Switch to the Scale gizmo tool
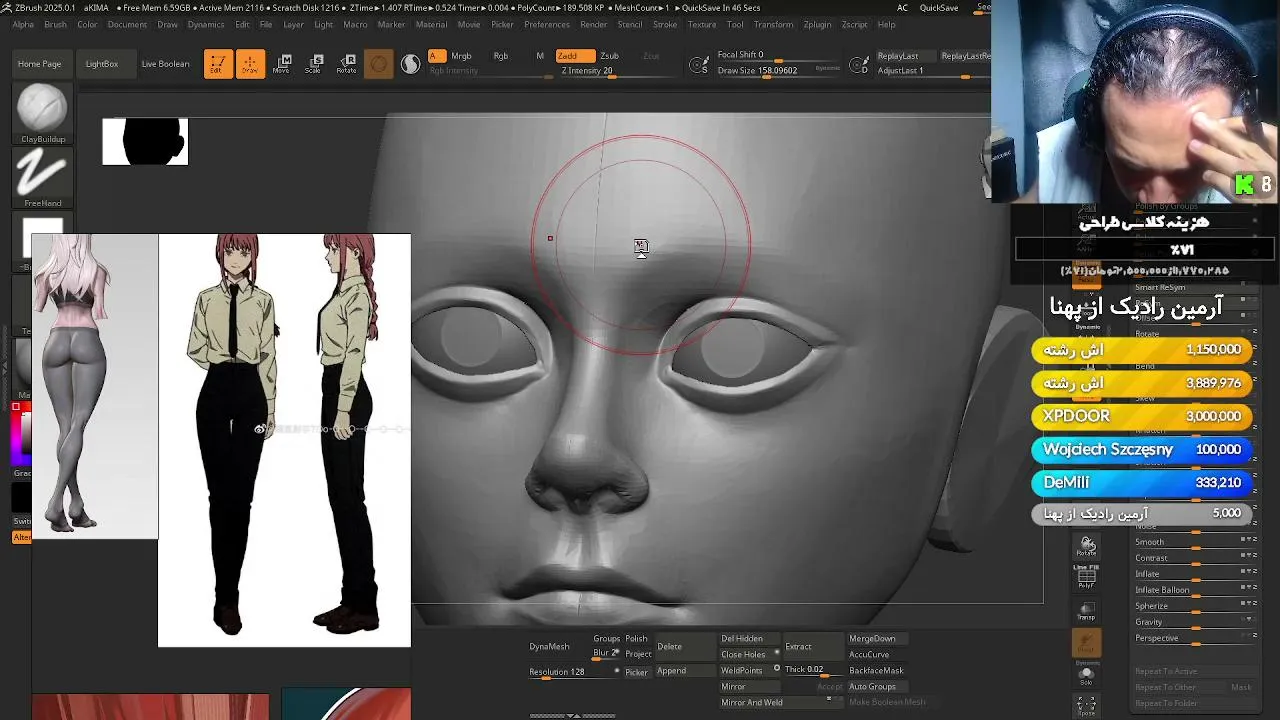 [313, 64]
